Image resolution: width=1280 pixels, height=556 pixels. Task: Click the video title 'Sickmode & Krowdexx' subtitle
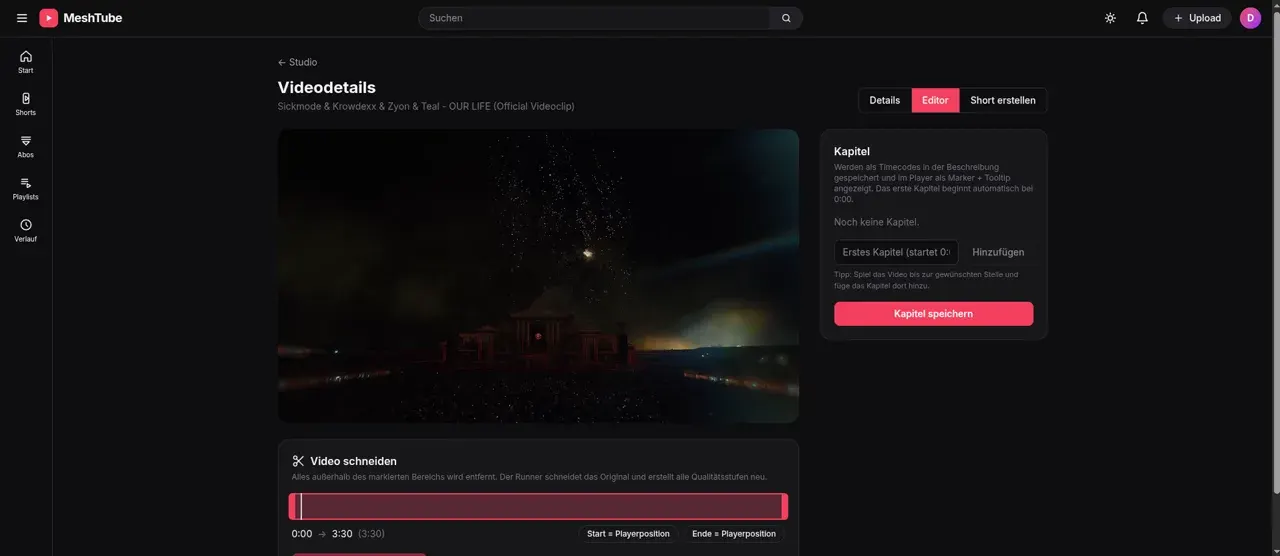pos(426,106)
